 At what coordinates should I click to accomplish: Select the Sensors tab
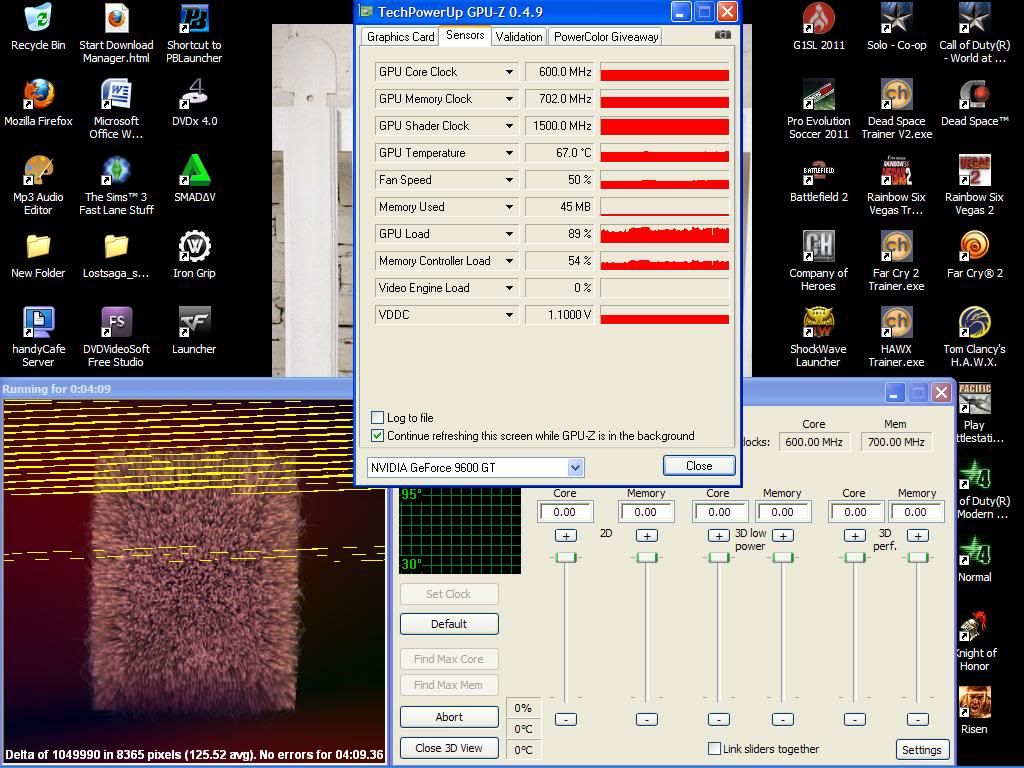point(465,35)
